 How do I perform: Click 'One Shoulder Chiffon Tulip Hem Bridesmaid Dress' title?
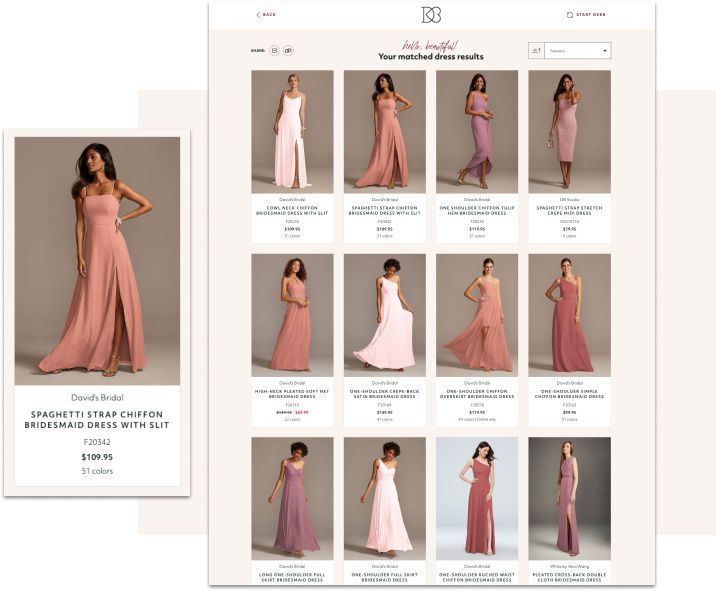click(x=477, y=211)
